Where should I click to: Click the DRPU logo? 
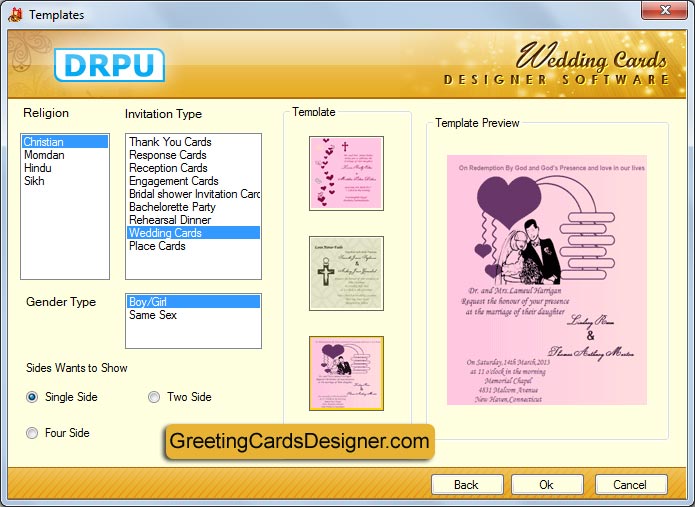109,65
